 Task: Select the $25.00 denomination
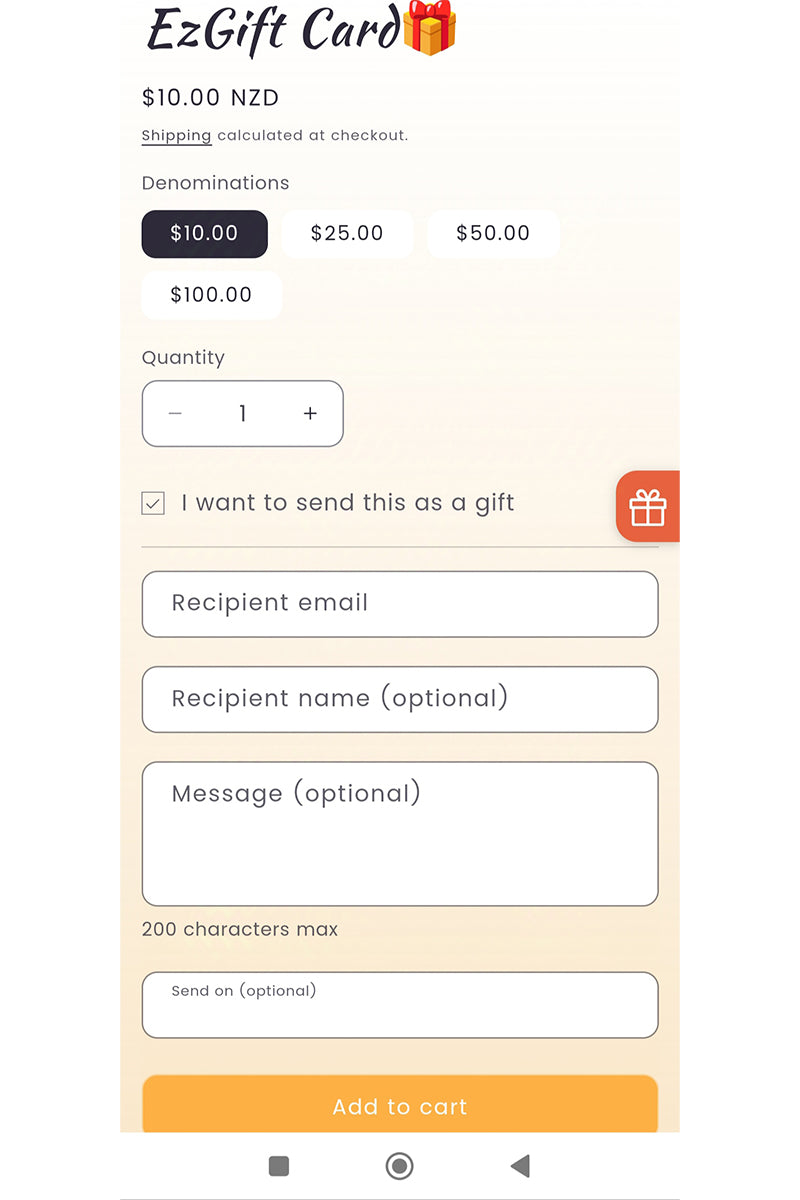347,234
